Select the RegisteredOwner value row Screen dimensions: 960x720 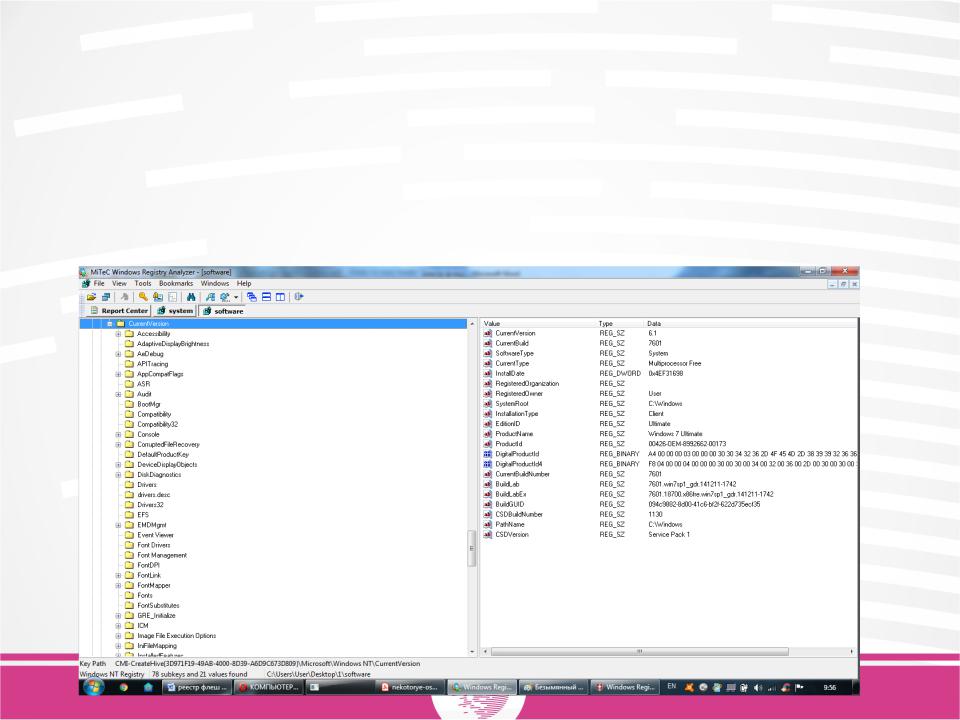669,394
